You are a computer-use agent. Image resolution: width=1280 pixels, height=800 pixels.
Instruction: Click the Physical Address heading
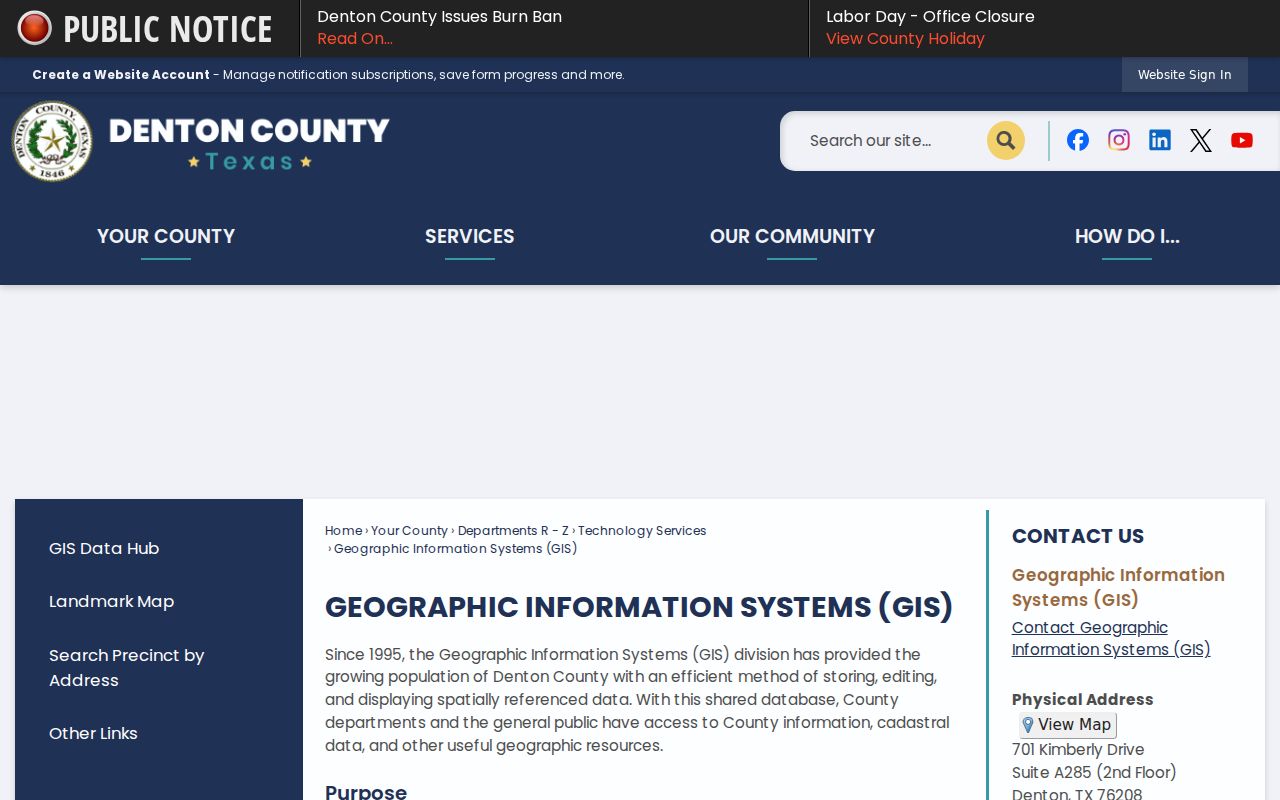point(1082,699)
